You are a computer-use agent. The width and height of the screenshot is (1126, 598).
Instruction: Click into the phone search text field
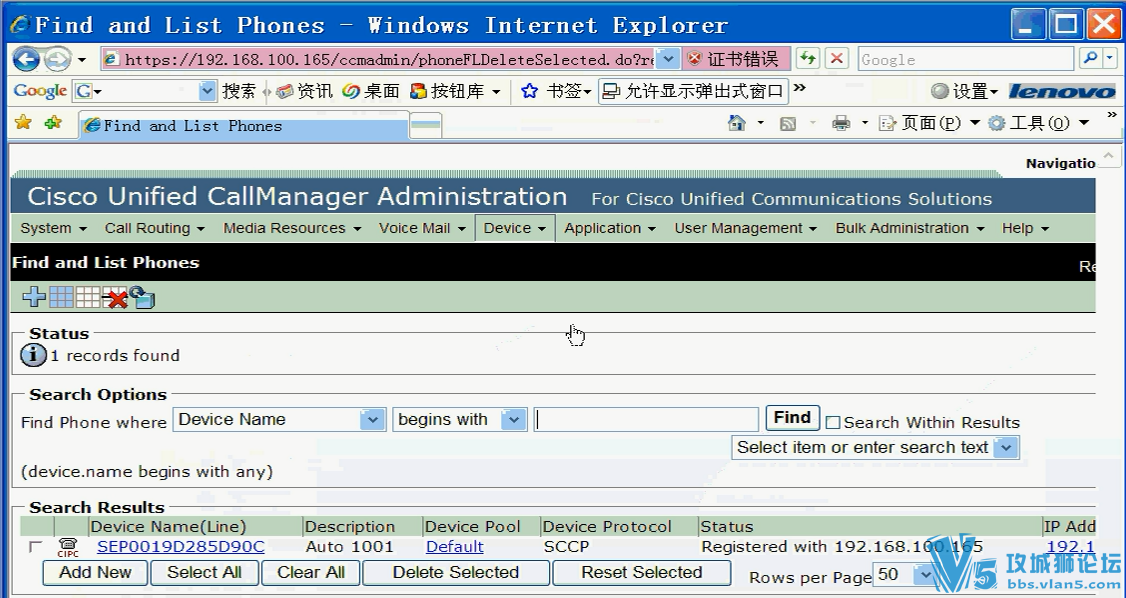646,419
